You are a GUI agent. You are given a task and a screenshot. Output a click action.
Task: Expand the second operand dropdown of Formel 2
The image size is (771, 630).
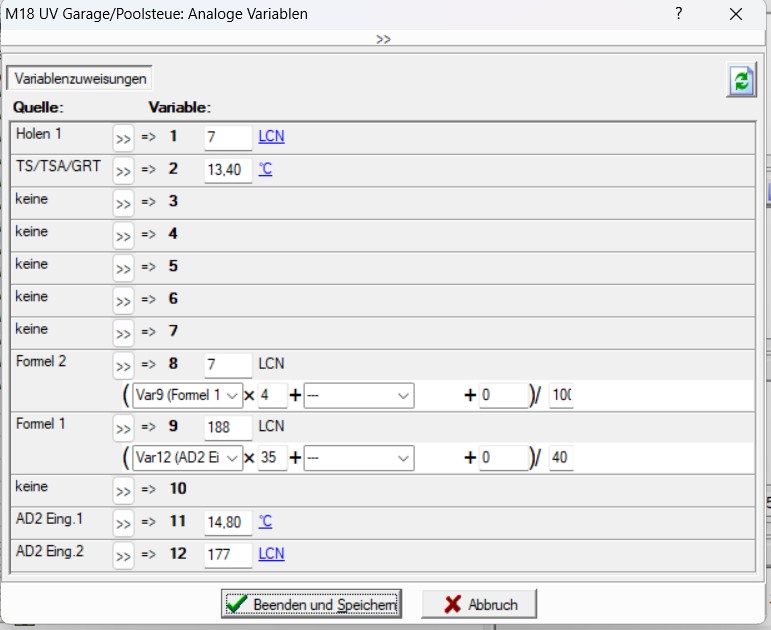359,396
